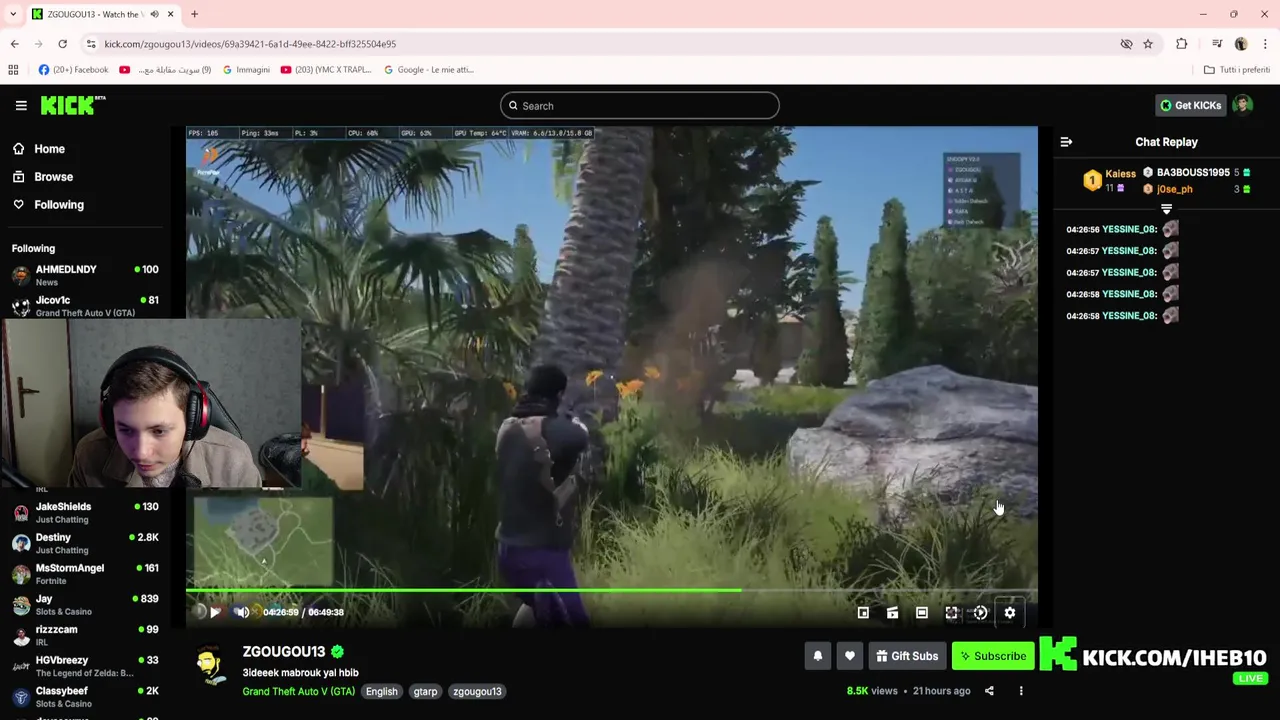Image resolution: width=1280 pixels, height=720 pixels.
Task: Open MsStormAngel channel in sidebar
Action: click(x=85, y=574)
